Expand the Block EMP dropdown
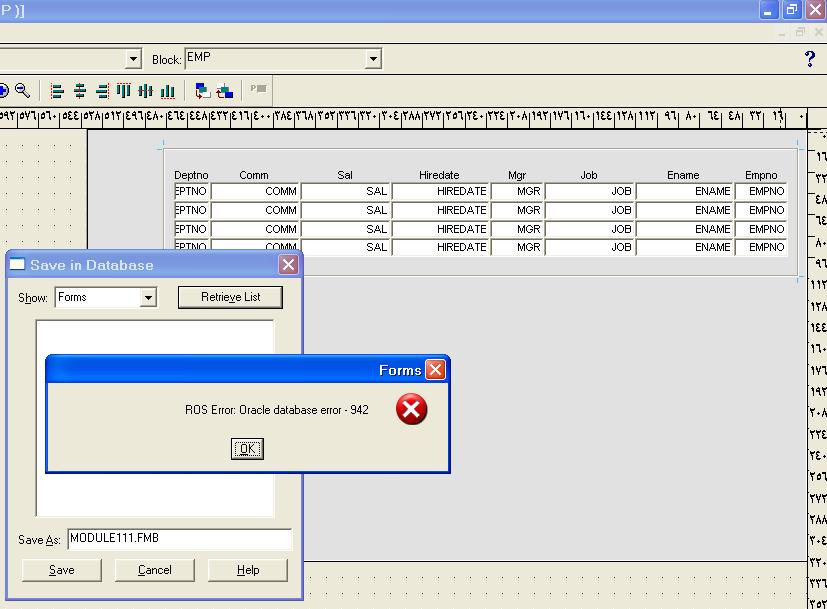Viewport: 827px width, 609px height. [x=373, y=60]
